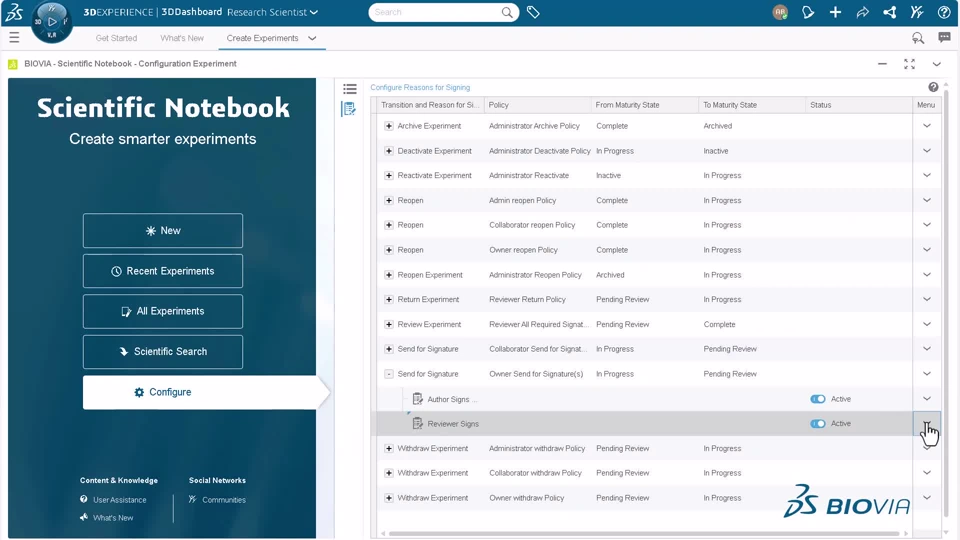This screenshot has height=540, width=960.
Task: Toggle the Author Signs Active switch
Action: [817, 399]
